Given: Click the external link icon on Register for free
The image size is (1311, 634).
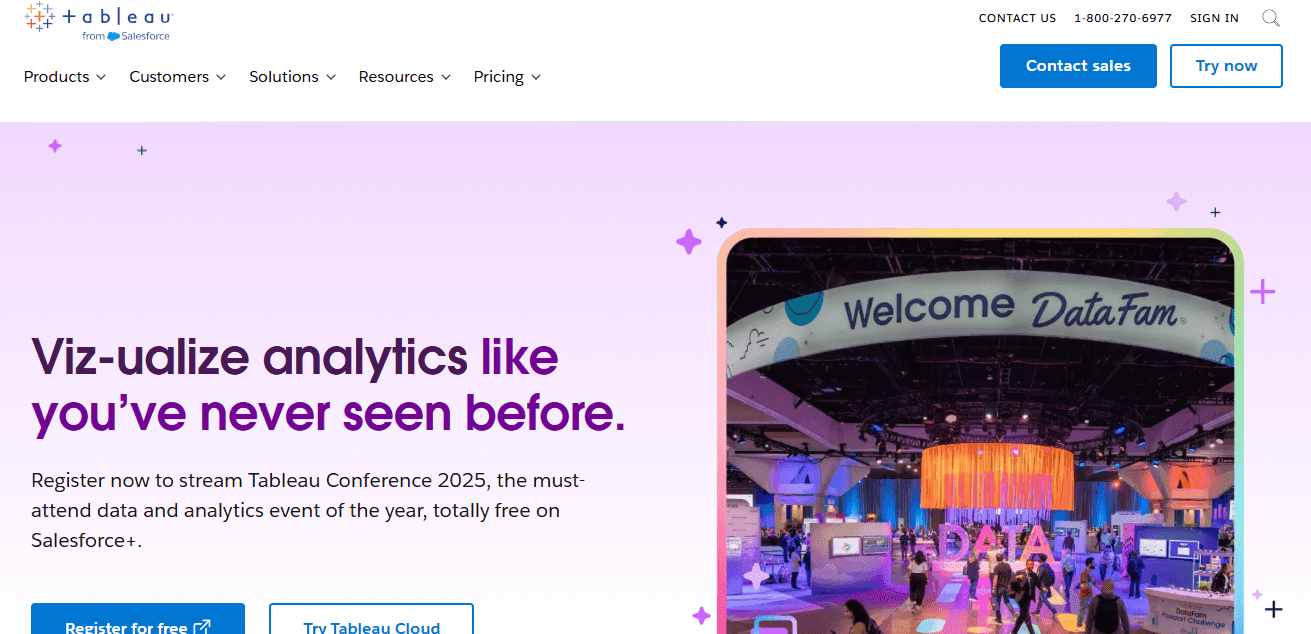Looking at the screenshot, I should [202, 628].
